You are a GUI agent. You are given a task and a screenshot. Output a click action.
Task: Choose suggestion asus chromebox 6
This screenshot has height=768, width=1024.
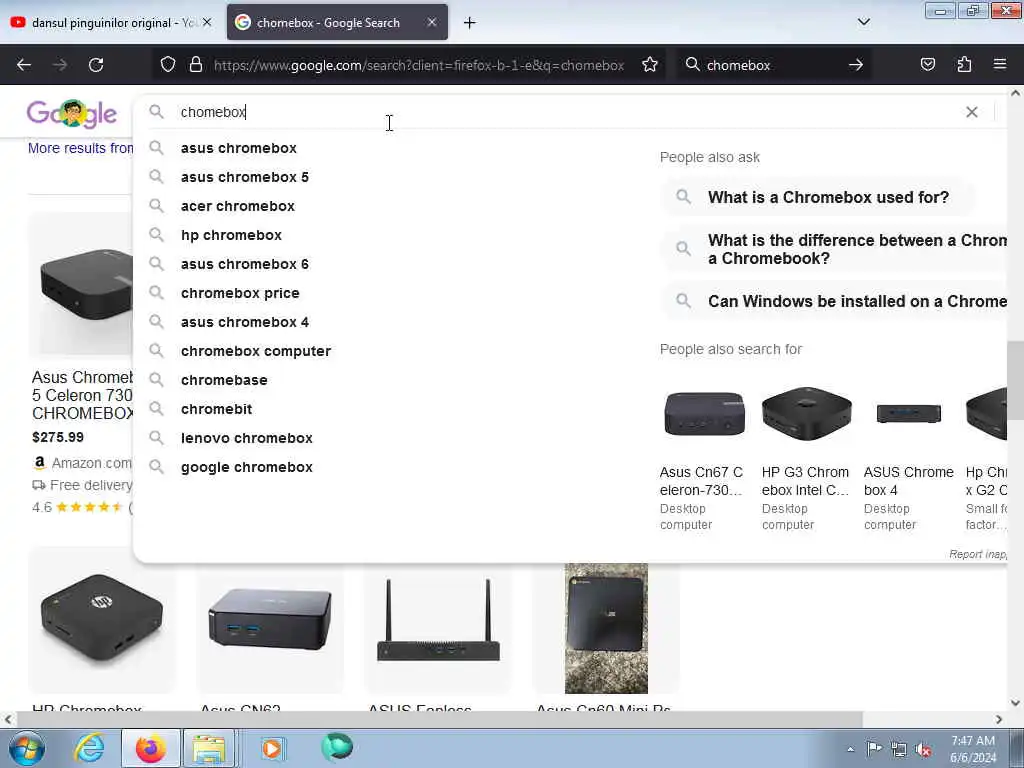coord(244,264)
